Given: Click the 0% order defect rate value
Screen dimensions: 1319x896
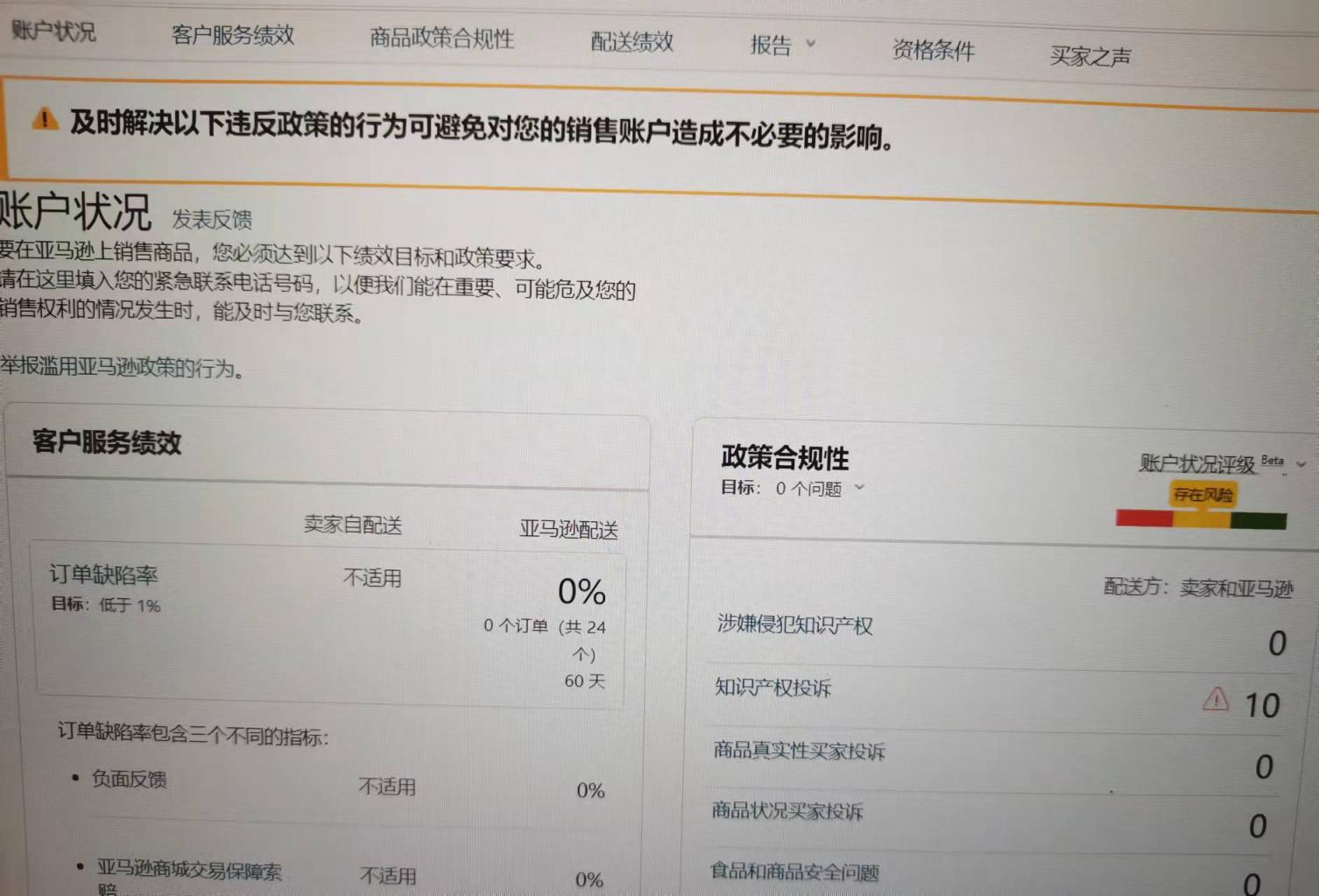Looking at the screenshot, I should (x=582, y=592).
